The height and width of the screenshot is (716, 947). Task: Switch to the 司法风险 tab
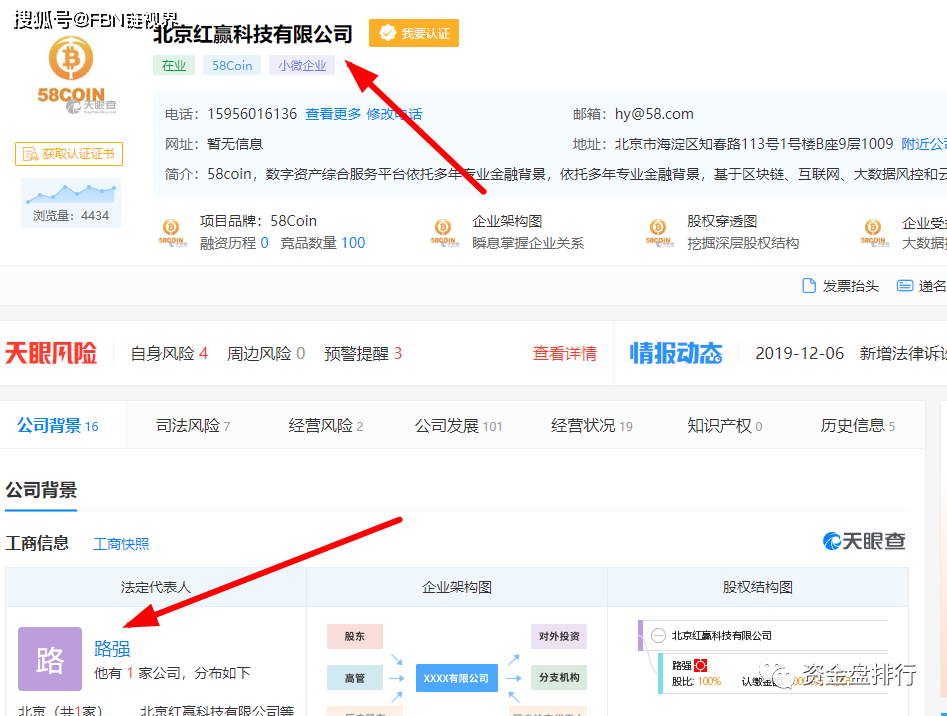tap(193, 426)
